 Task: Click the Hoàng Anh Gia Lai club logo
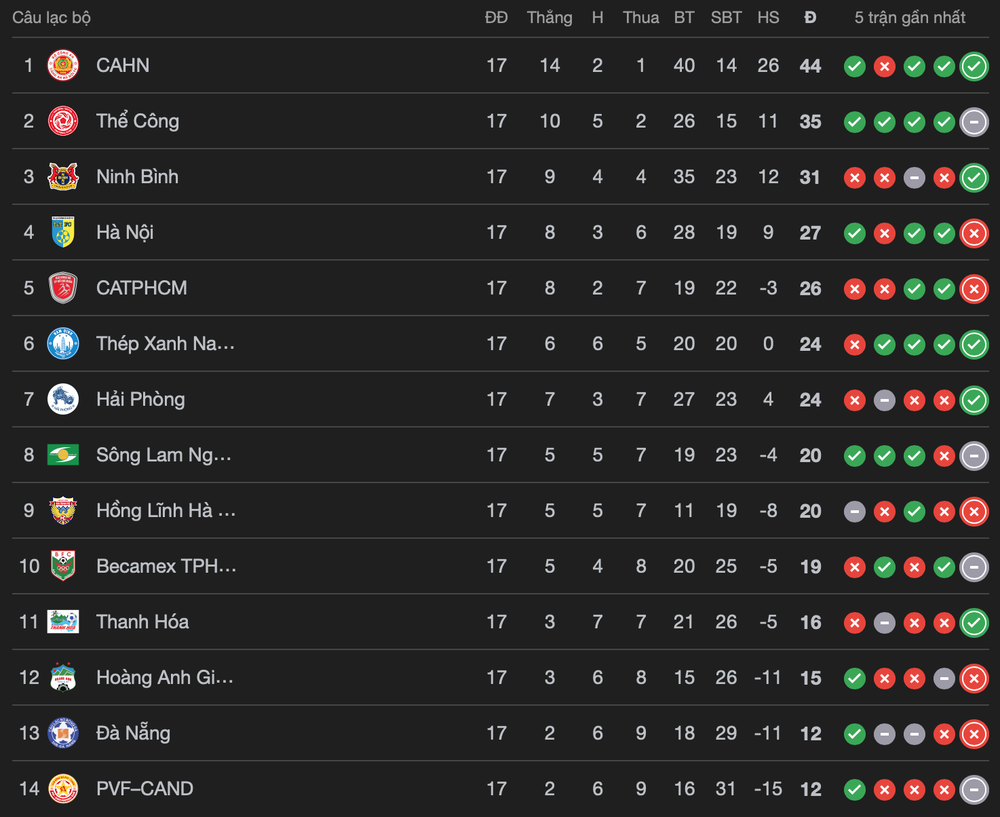(x=63, y=678)
